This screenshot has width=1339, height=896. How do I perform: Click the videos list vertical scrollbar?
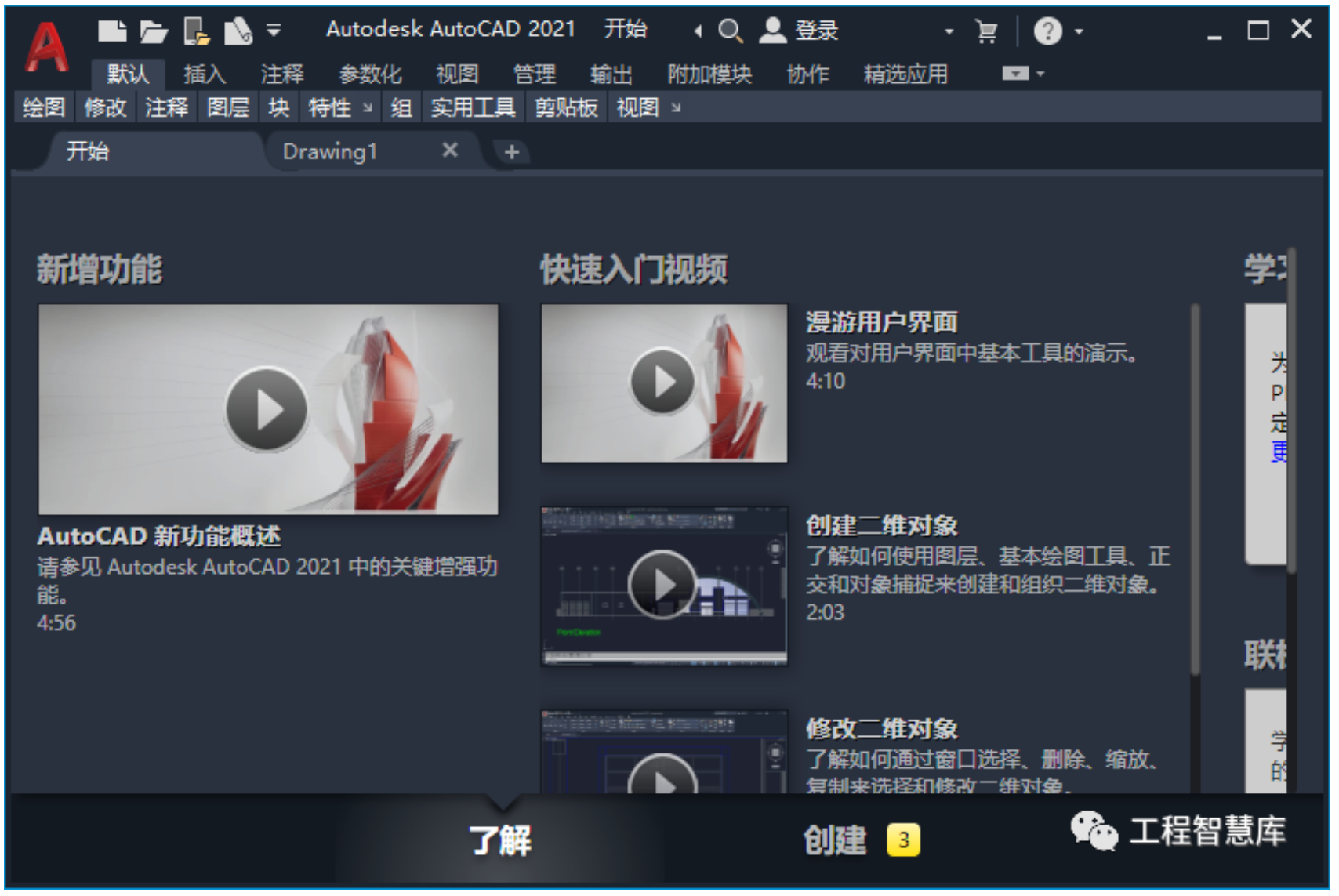1195,489
